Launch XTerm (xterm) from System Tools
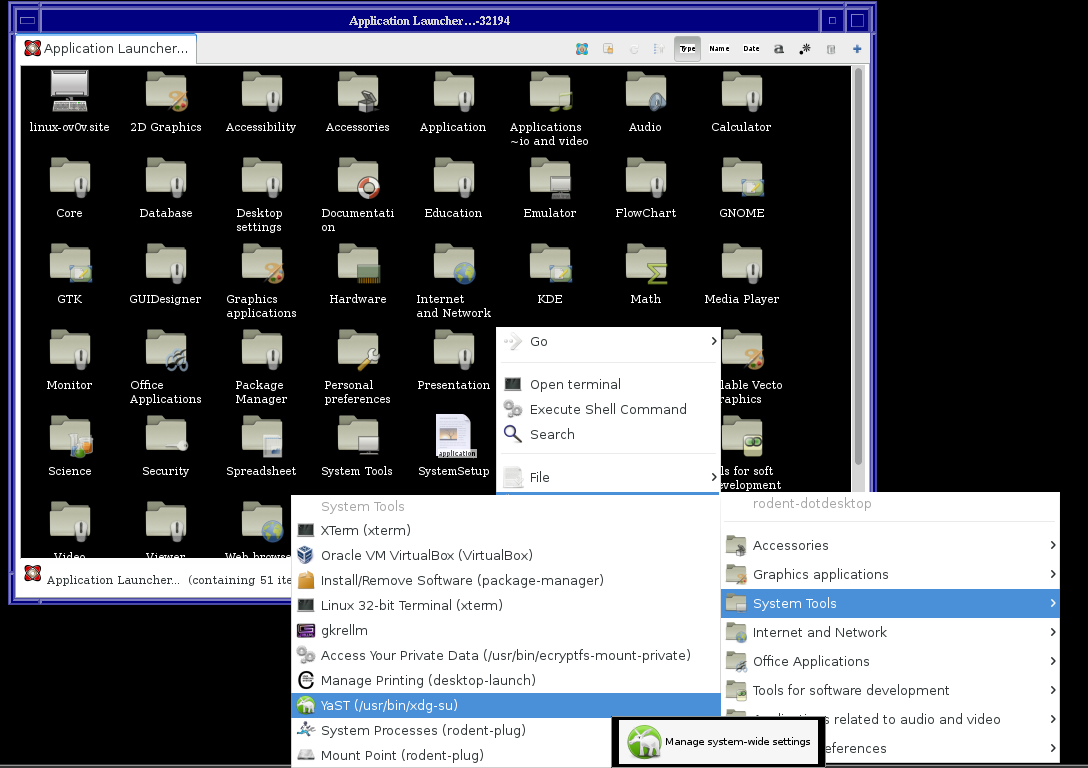The height and width of the screenshot is (768, 1088). tap(506, 530)
